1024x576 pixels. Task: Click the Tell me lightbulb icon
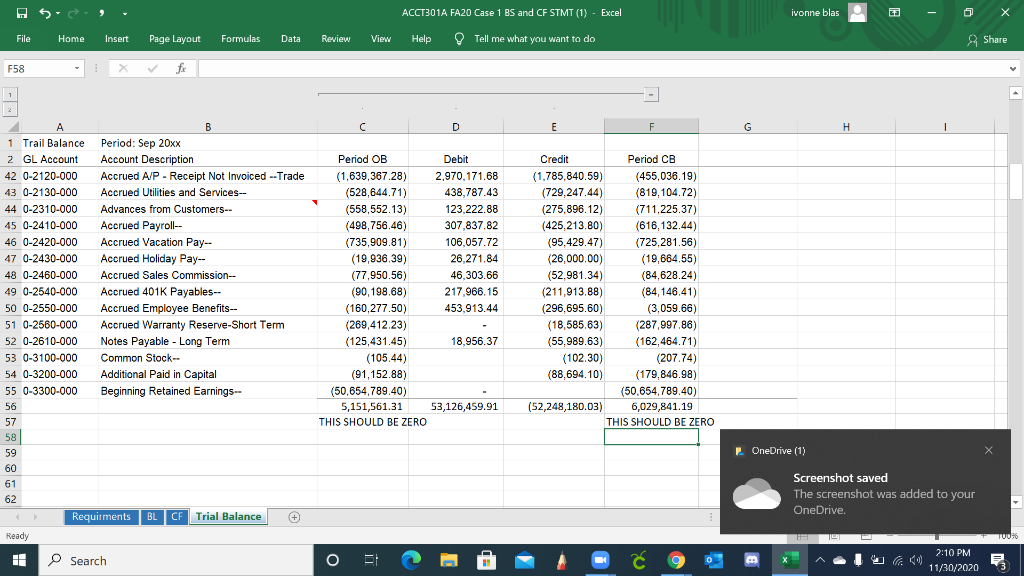(459, 39)
